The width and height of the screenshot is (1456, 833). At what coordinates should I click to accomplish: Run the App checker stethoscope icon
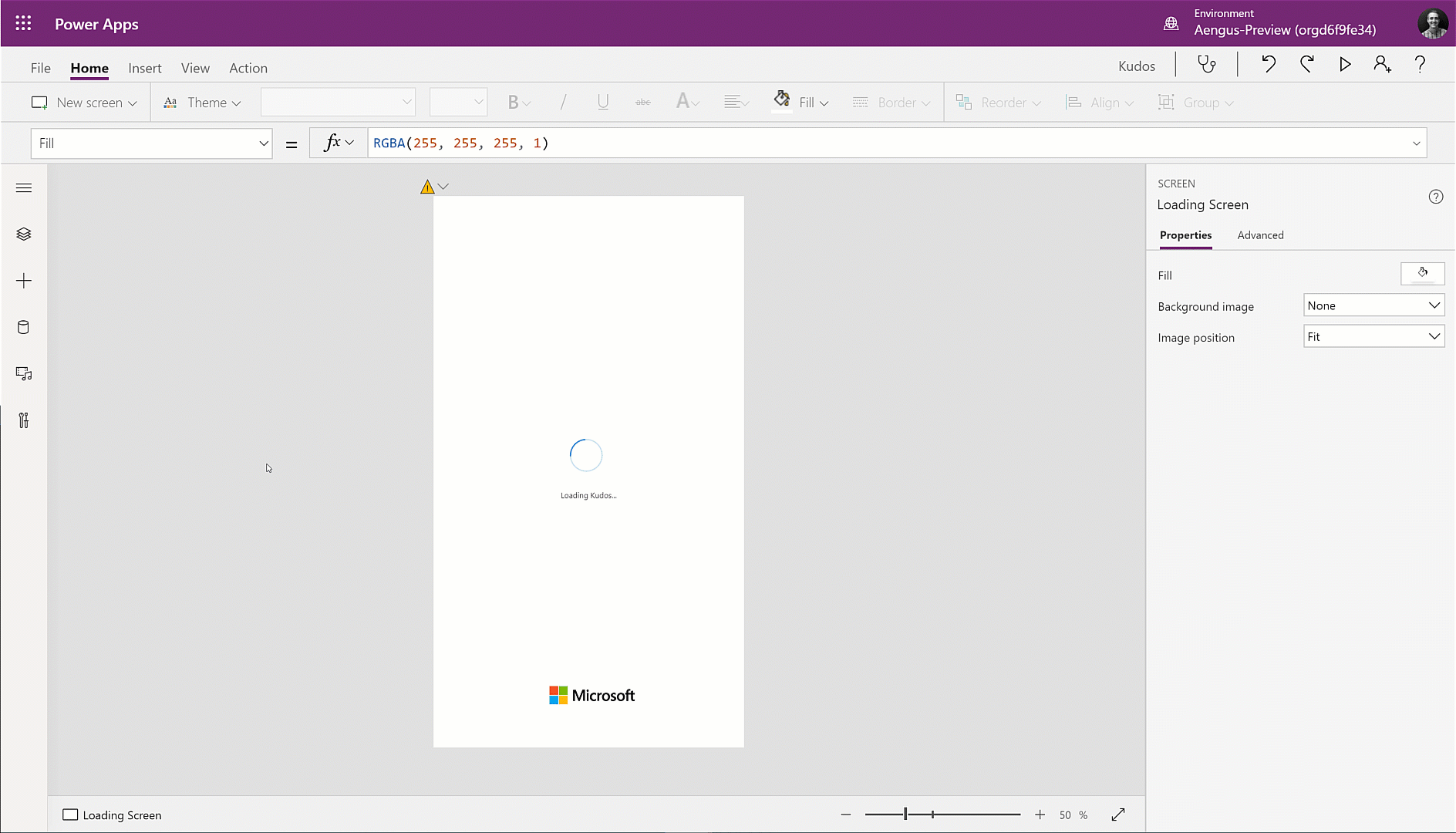[1207, 65]
